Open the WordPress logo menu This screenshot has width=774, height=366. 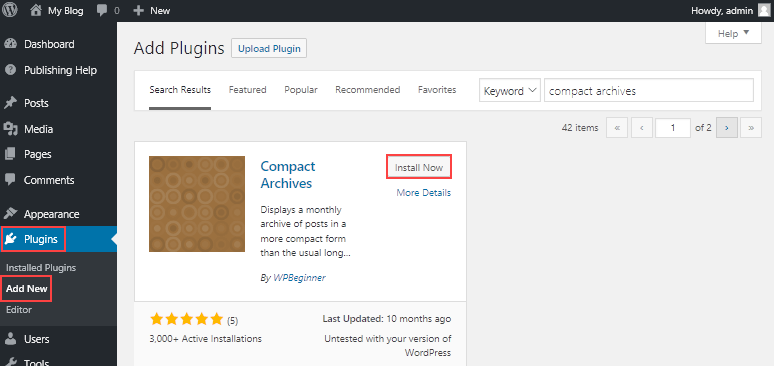click(x=10, y=10)
